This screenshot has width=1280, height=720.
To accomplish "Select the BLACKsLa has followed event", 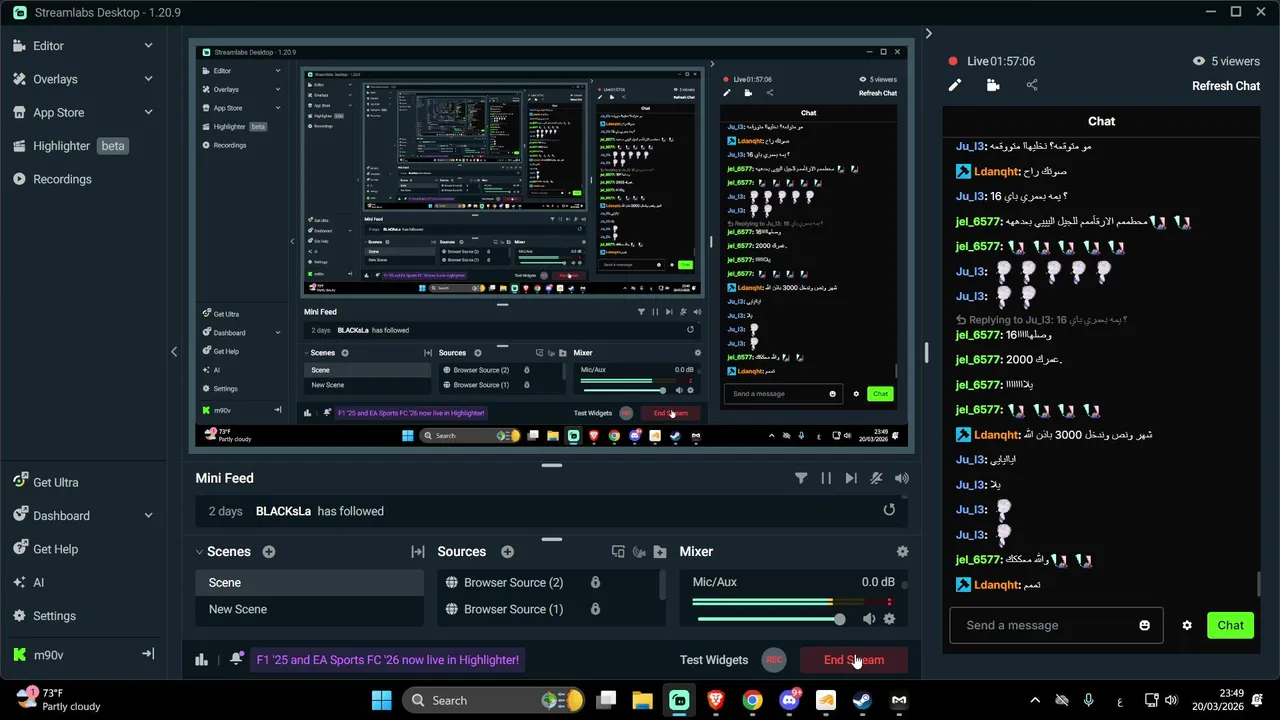I will pos(551,511).
